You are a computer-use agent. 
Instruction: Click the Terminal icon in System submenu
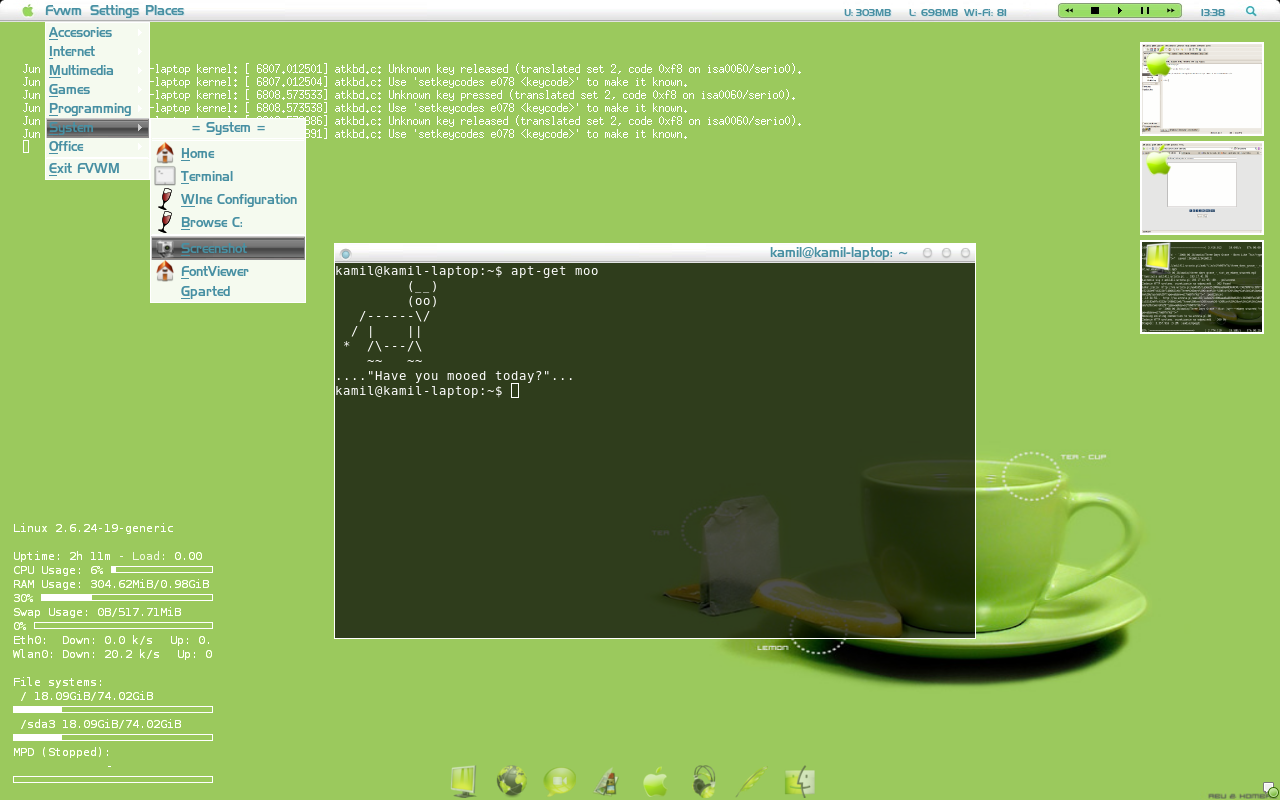click(165, 176)
